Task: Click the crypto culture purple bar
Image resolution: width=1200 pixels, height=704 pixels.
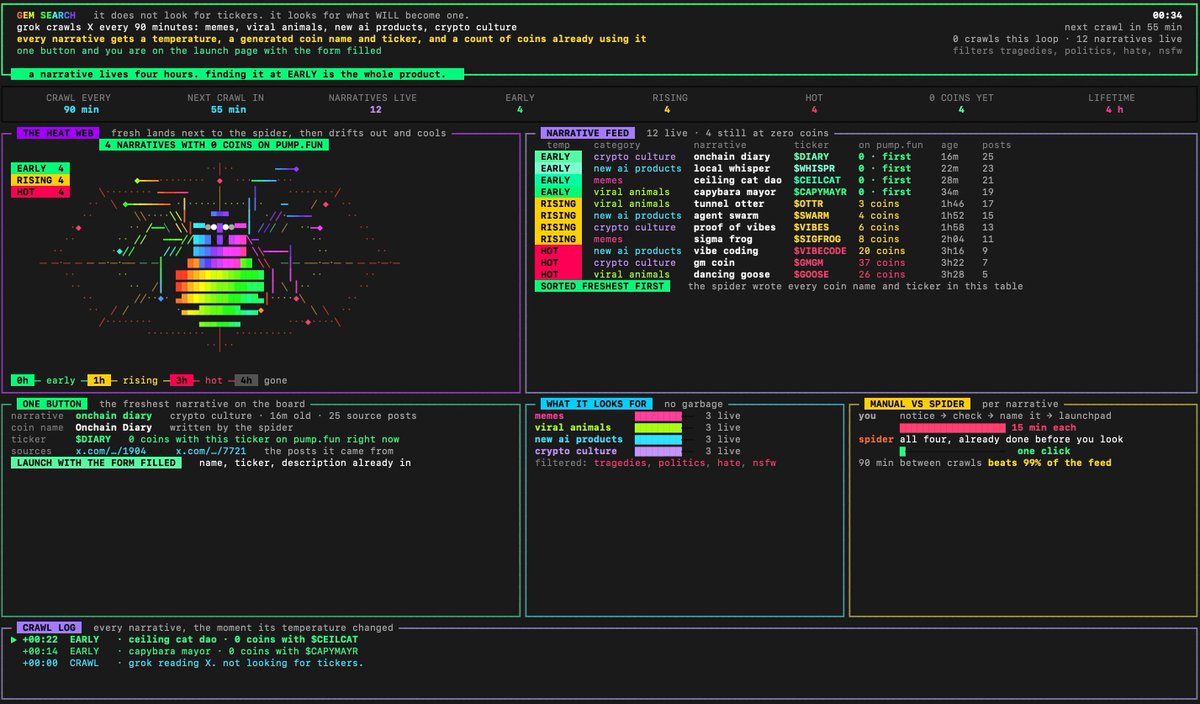Action: tap(658, 451)
